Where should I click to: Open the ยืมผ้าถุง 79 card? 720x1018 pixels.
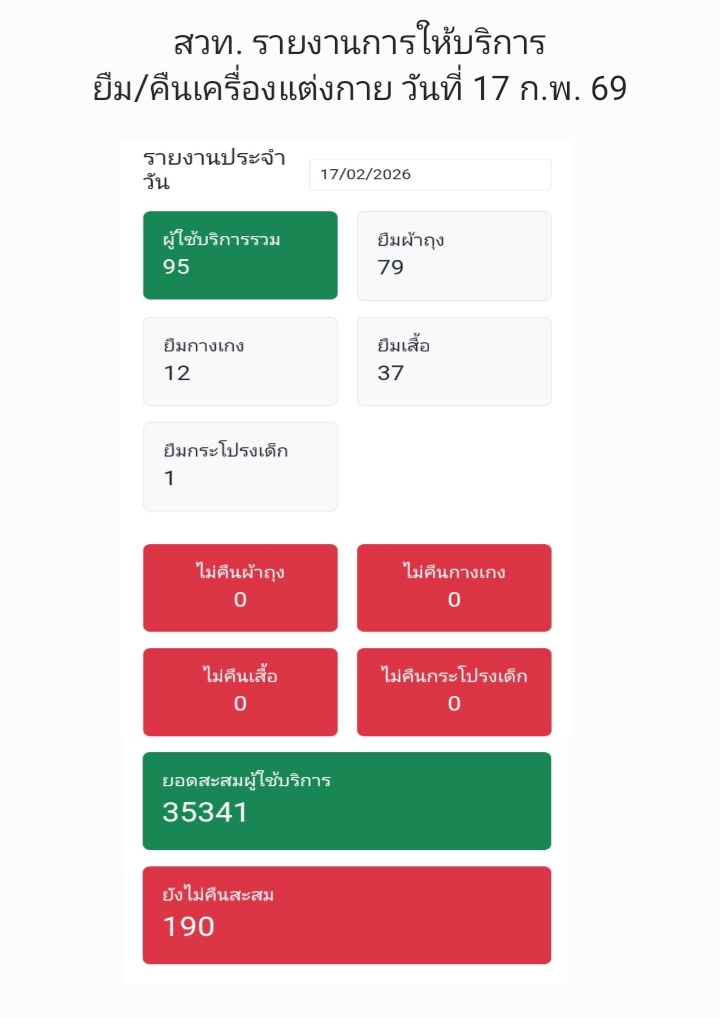click(454, 256)
